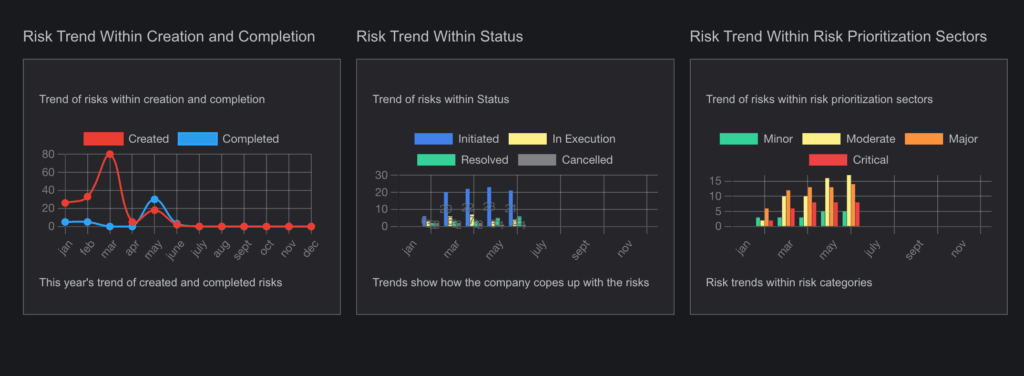Image resolution: width=1024 pixels, height=376 pixels.
Task: Click the December data point on line chart
Action: point(311,227)
